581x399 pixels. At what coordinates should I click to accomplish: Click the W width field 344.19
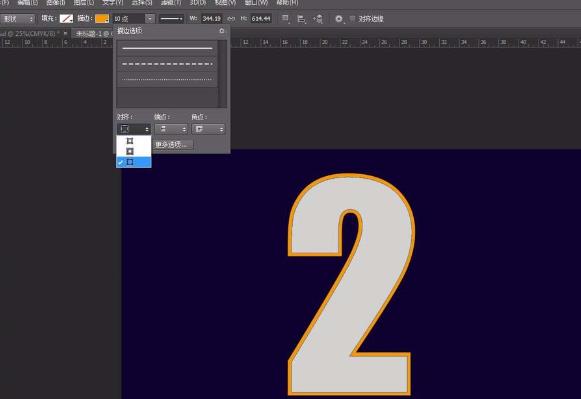(x=212, y=19)
